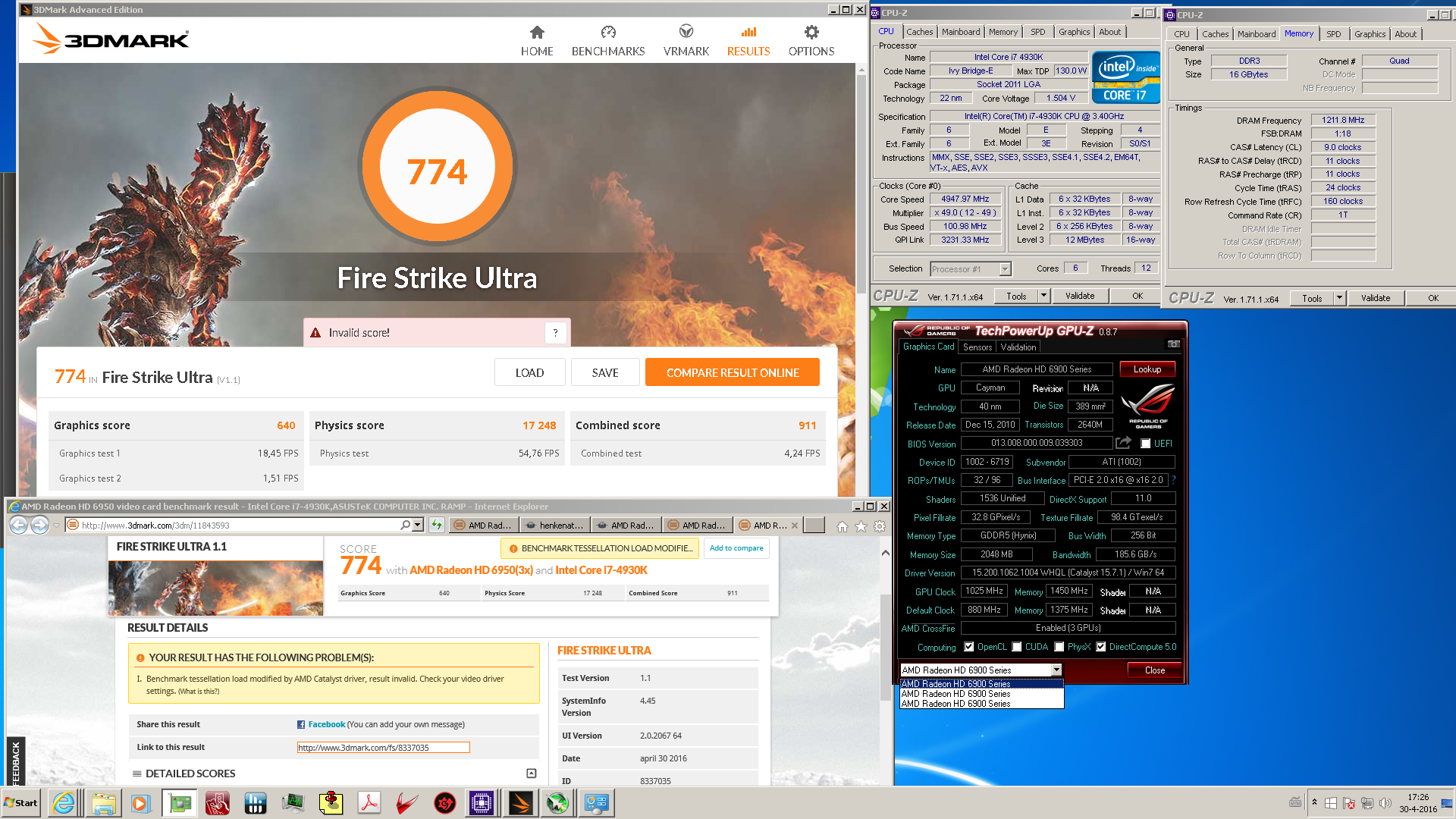Click the FEEDBACK side tab
This screenshot has width=1456, height=819.
tap(16, 763)
